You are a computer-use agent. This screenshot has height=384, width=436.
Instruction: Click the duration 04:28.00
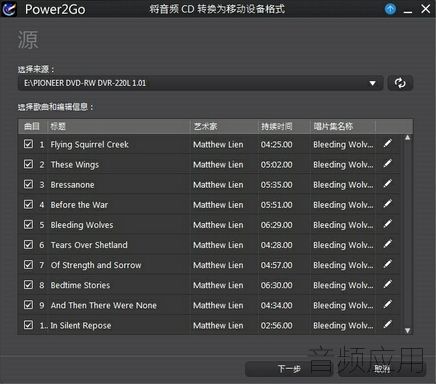click(276, 245)
